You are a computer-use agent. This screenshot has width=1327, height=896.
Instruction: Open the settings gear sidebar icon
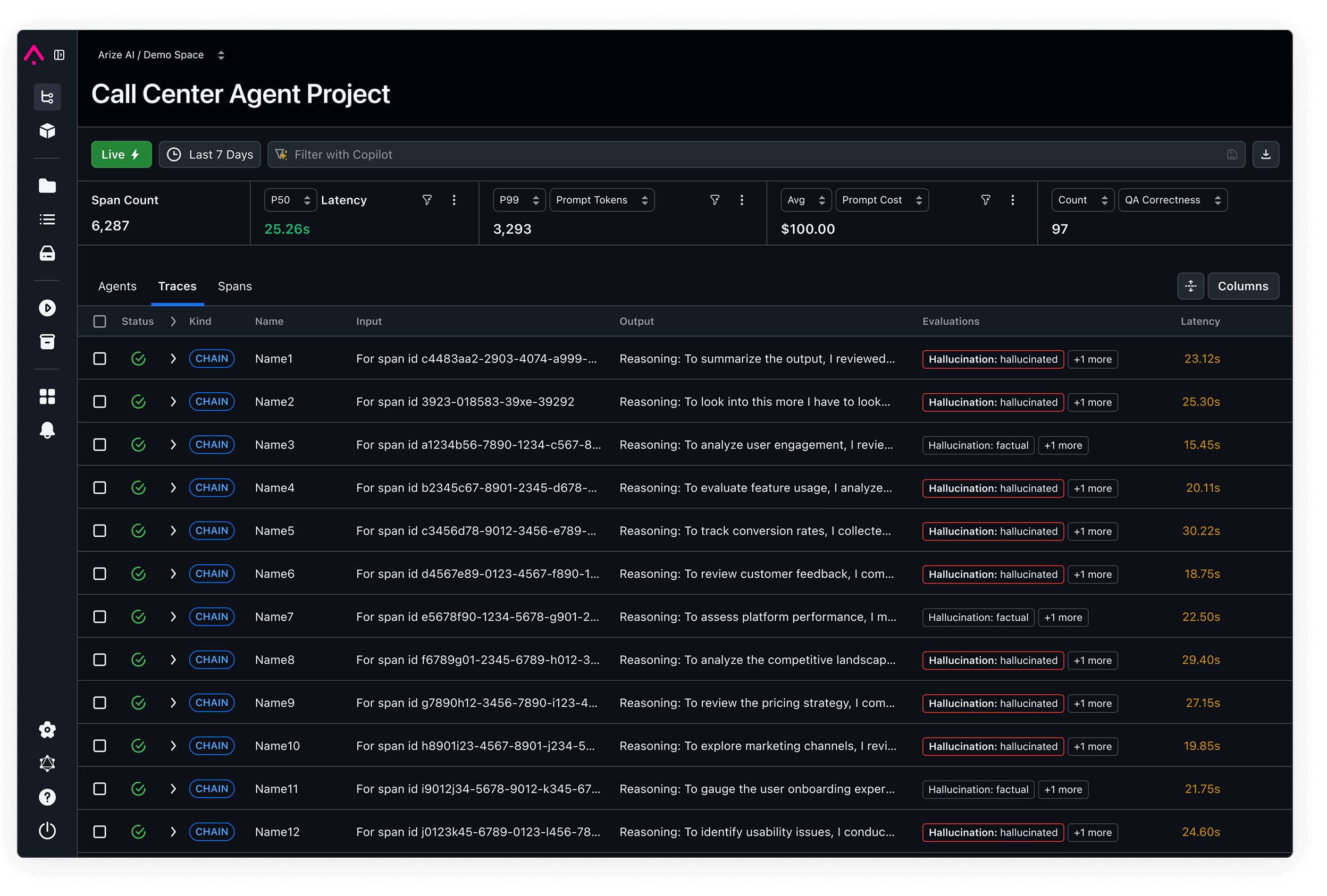47,730
